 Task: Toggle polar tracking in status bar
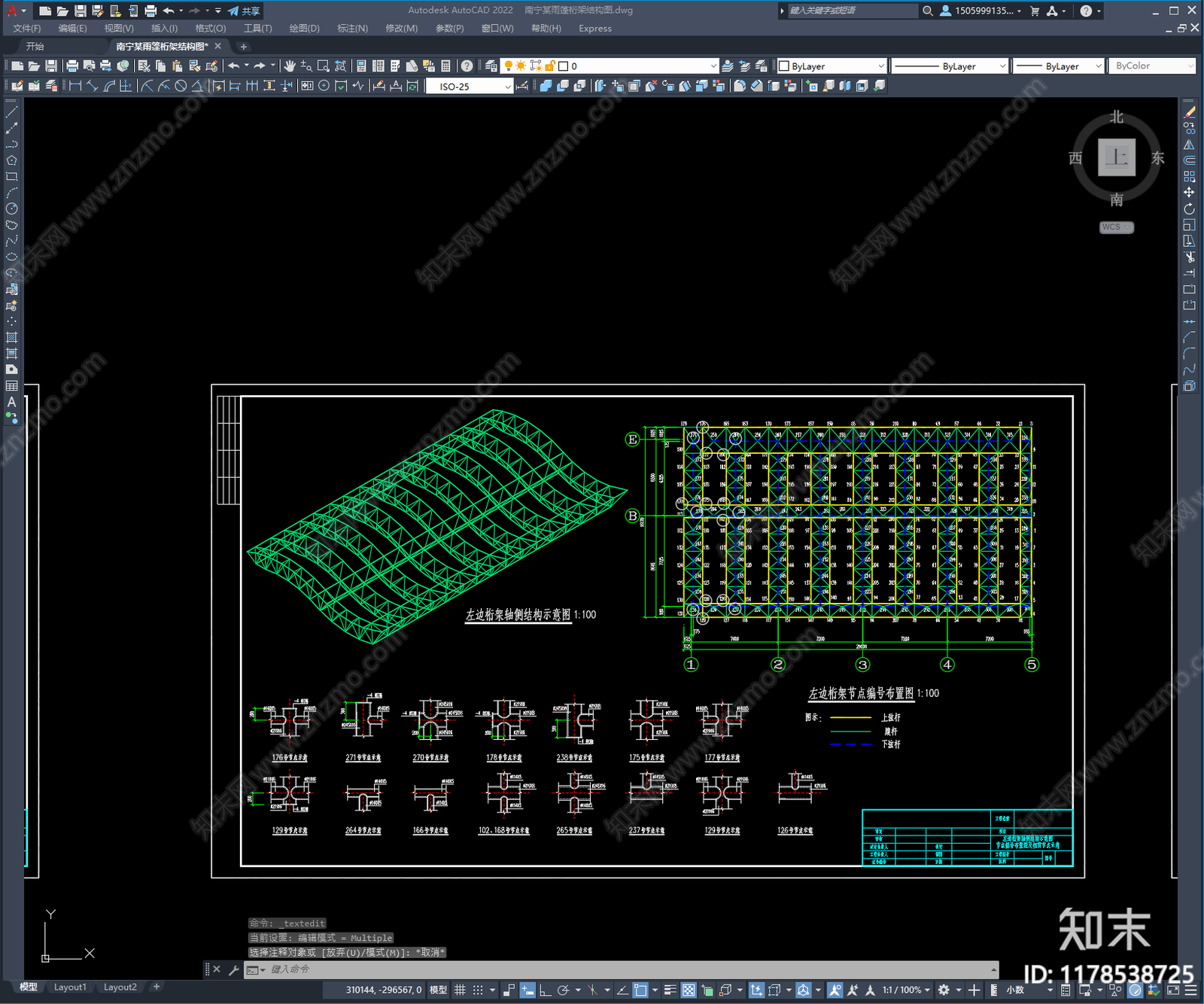[x=563, y=990]
